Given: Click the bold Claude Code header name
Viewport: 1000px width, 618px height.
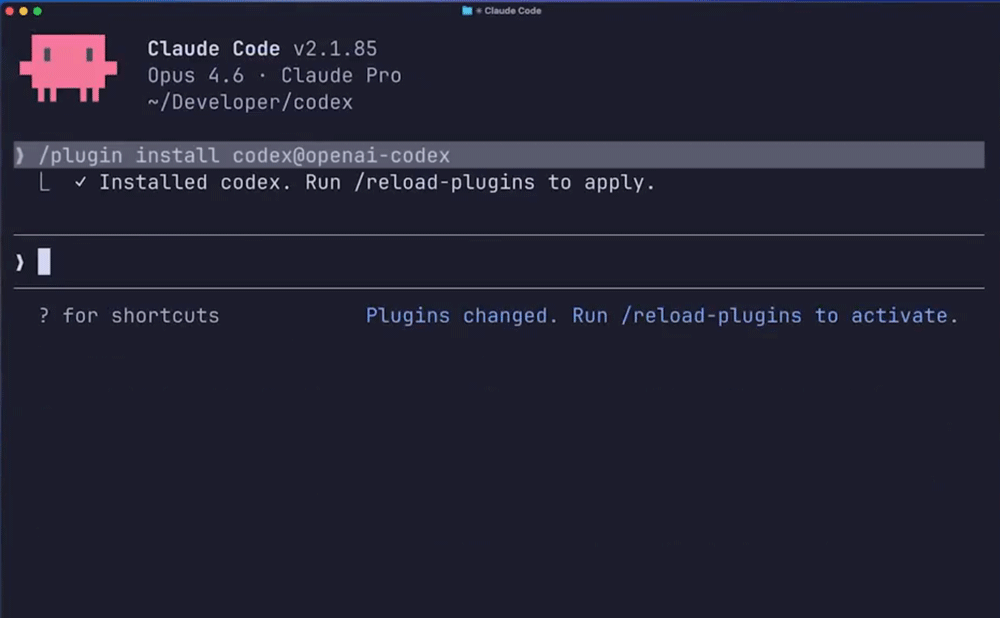Looking at the screenshot, I should click(x=214, y=49).
